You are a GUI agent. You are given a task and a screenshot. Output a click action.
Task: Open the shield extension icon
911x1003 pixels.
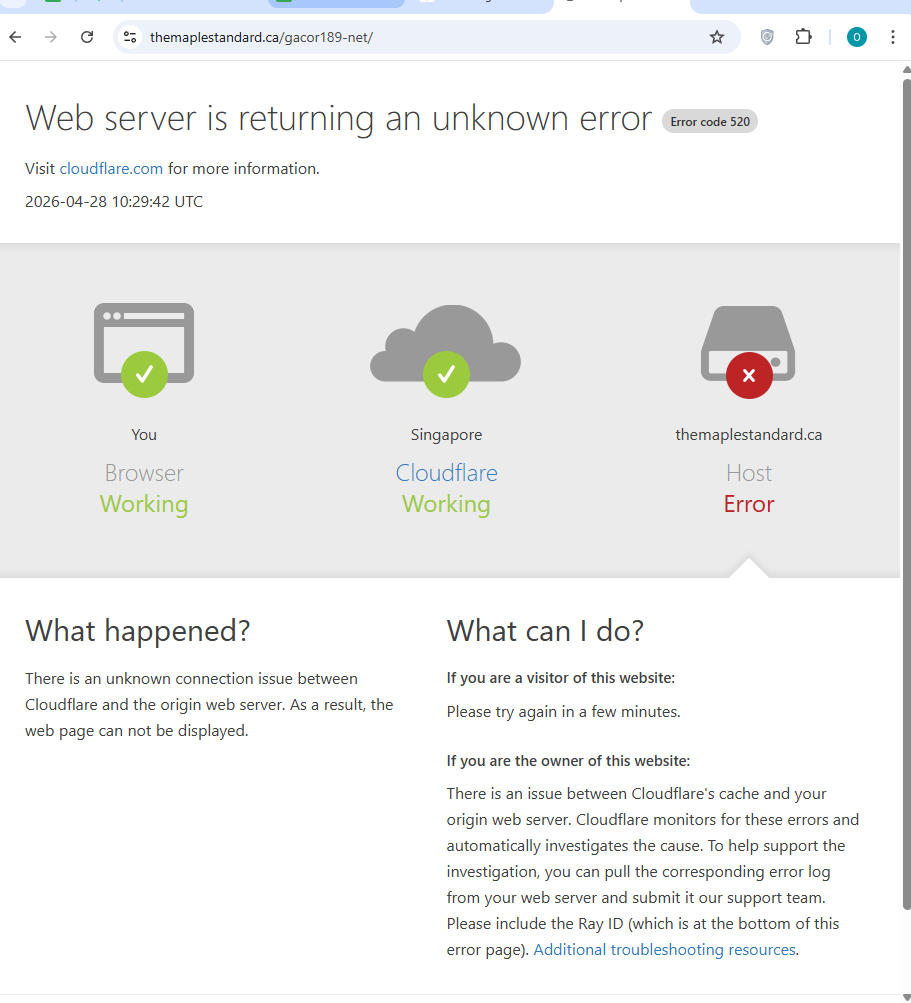pos(767,37)
